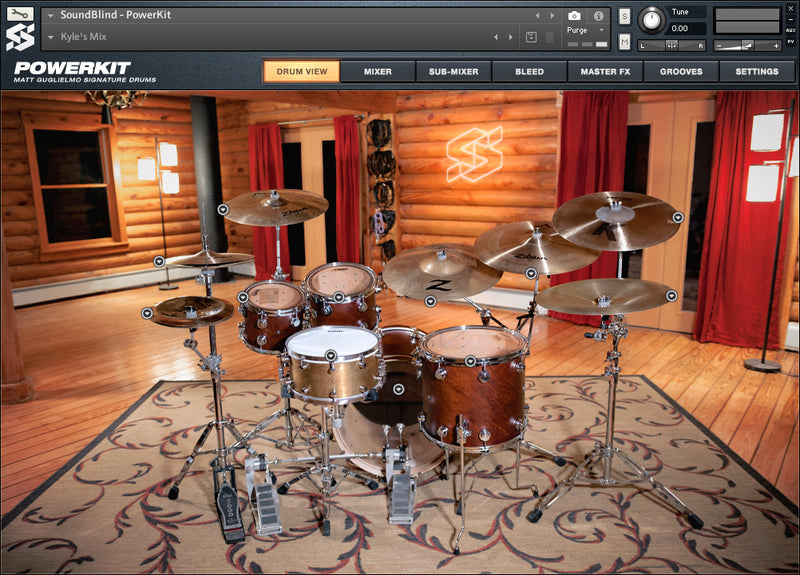Click the camera snapshot icon

point(574,15)
